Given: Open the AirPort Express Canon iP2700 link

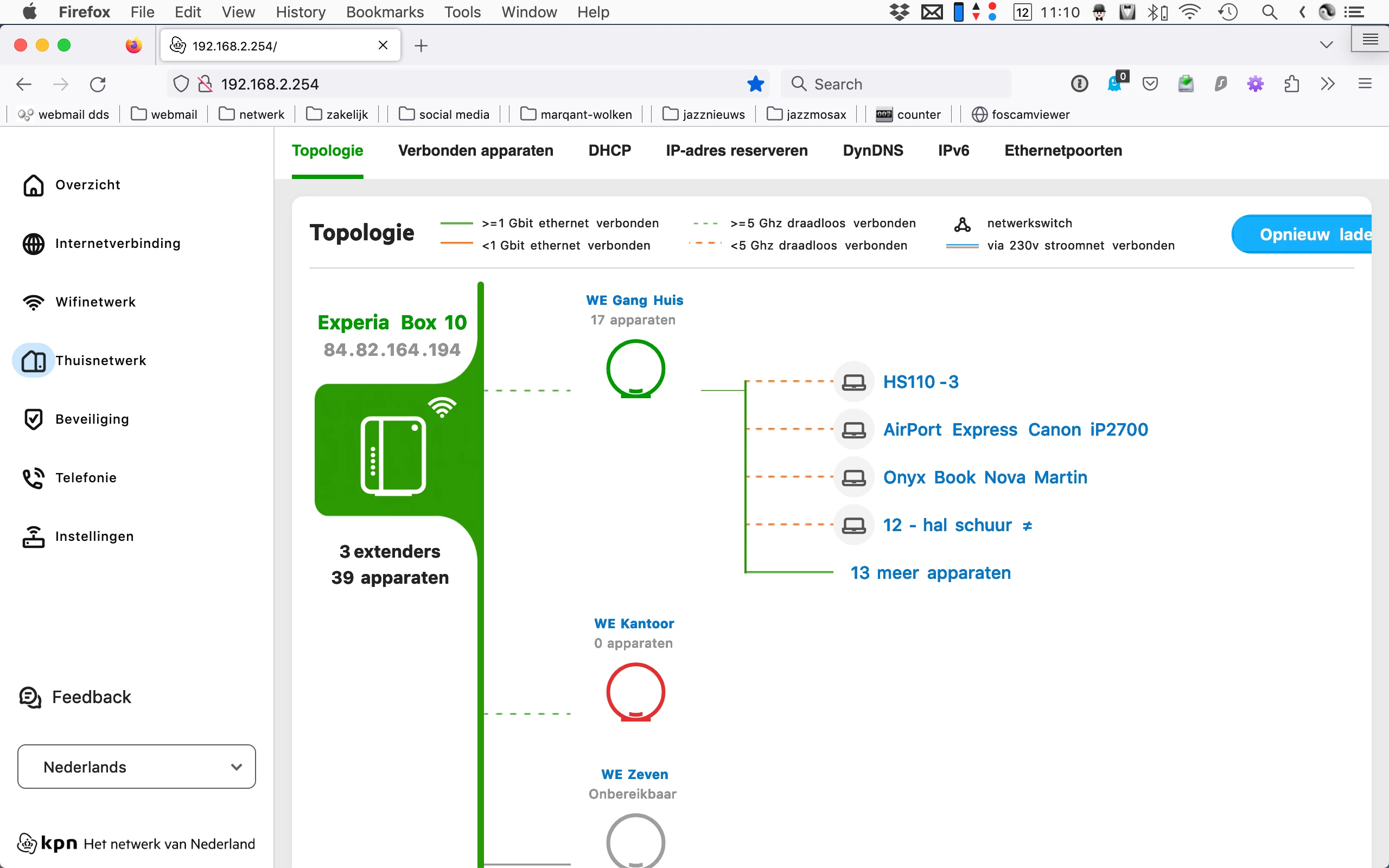Looking at the screenshot, I should (1015, 430).
